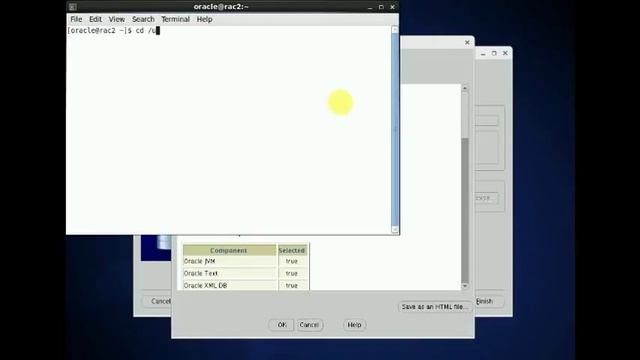Click Save as an HTML file button
640x360 pixels.
pyautogui.click(x=435, y=307)
